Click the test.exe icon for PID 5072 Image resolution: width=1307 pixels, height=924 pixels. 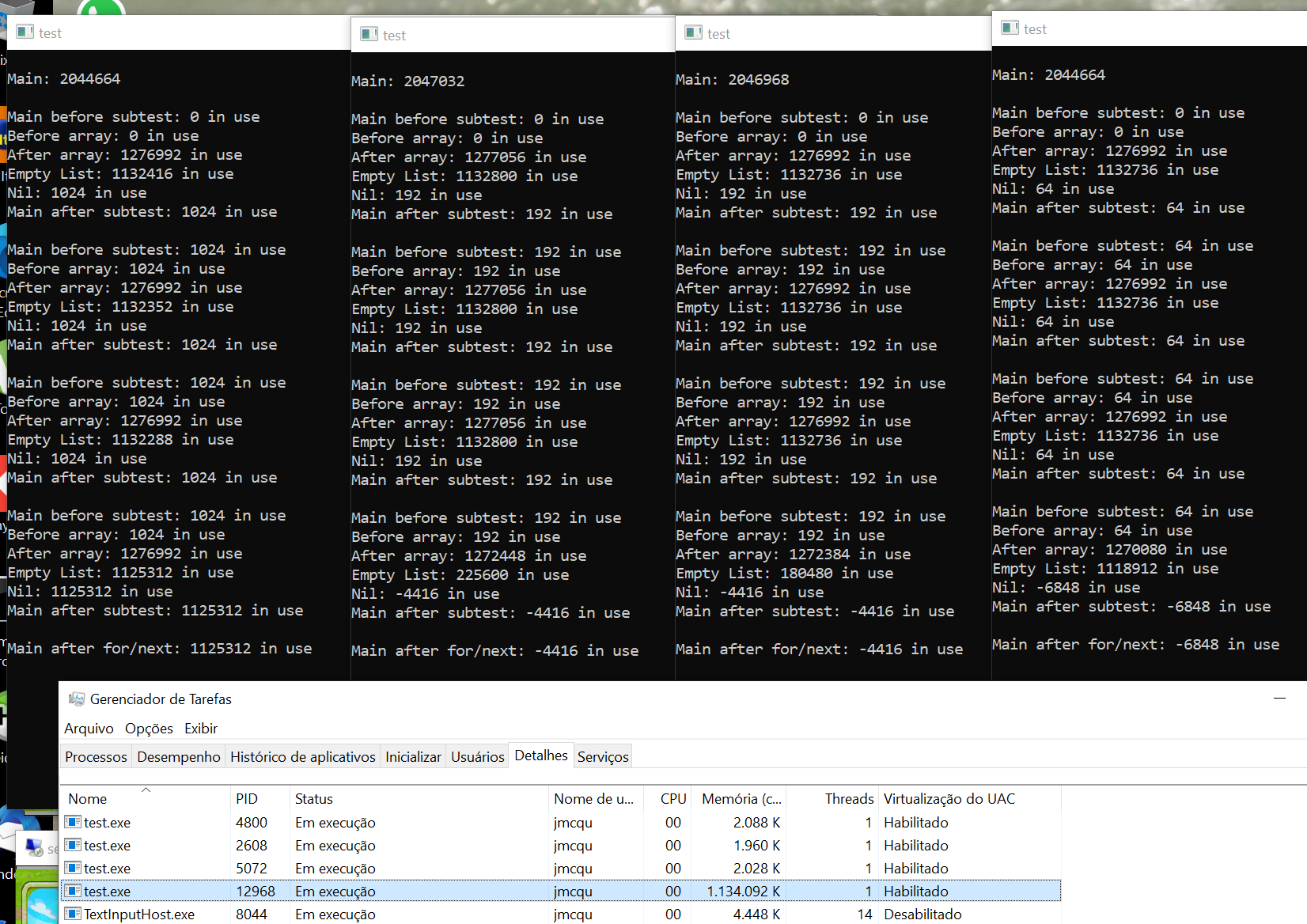[74, 868]
